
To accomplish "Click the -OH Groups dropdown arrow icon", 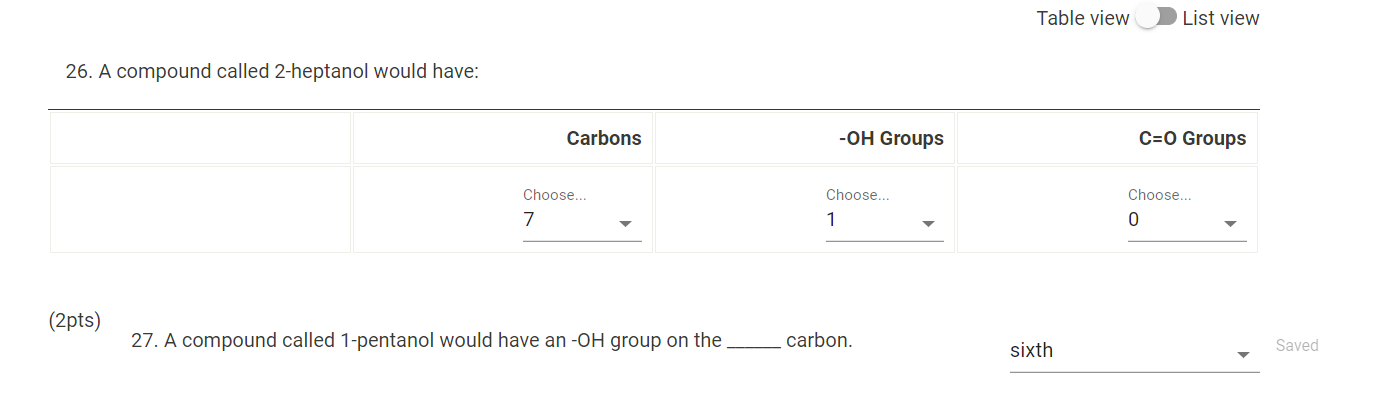I will click(x=928, y=223).
